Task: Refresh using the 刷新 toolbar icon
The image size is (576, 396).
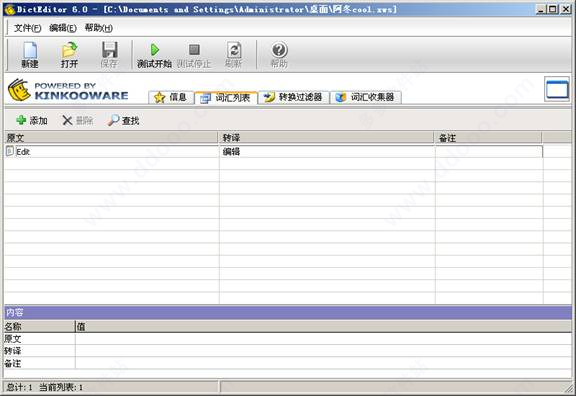Action: point(234,55)
